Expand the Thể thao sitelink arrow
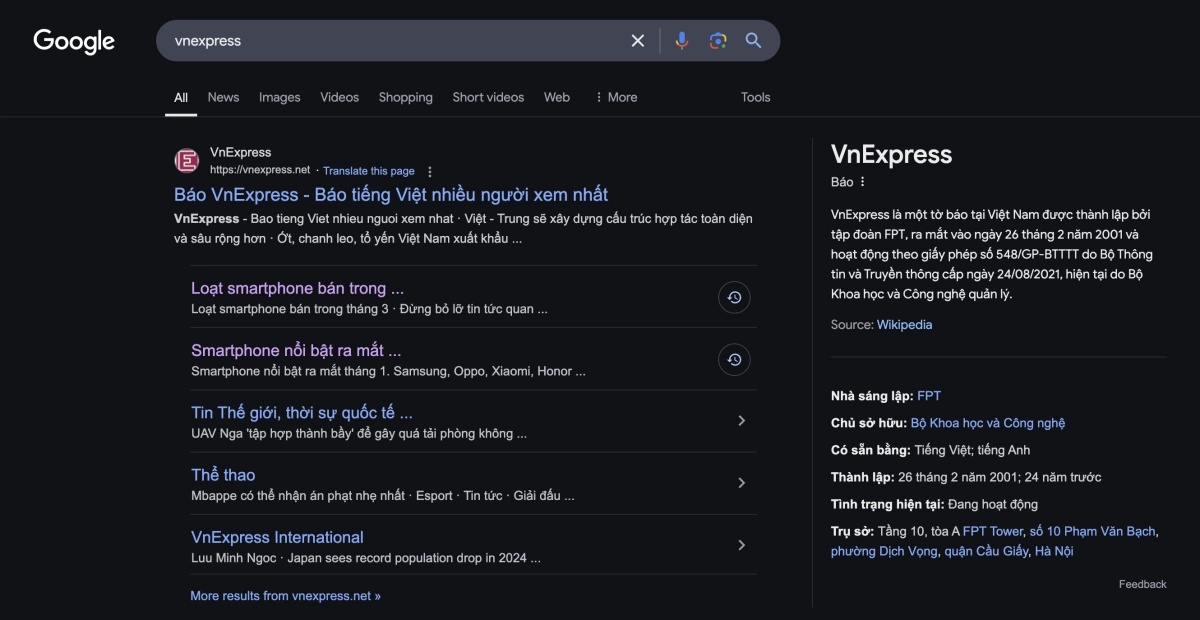Viewport: 1200px width, 620px height. coord(741,483)
